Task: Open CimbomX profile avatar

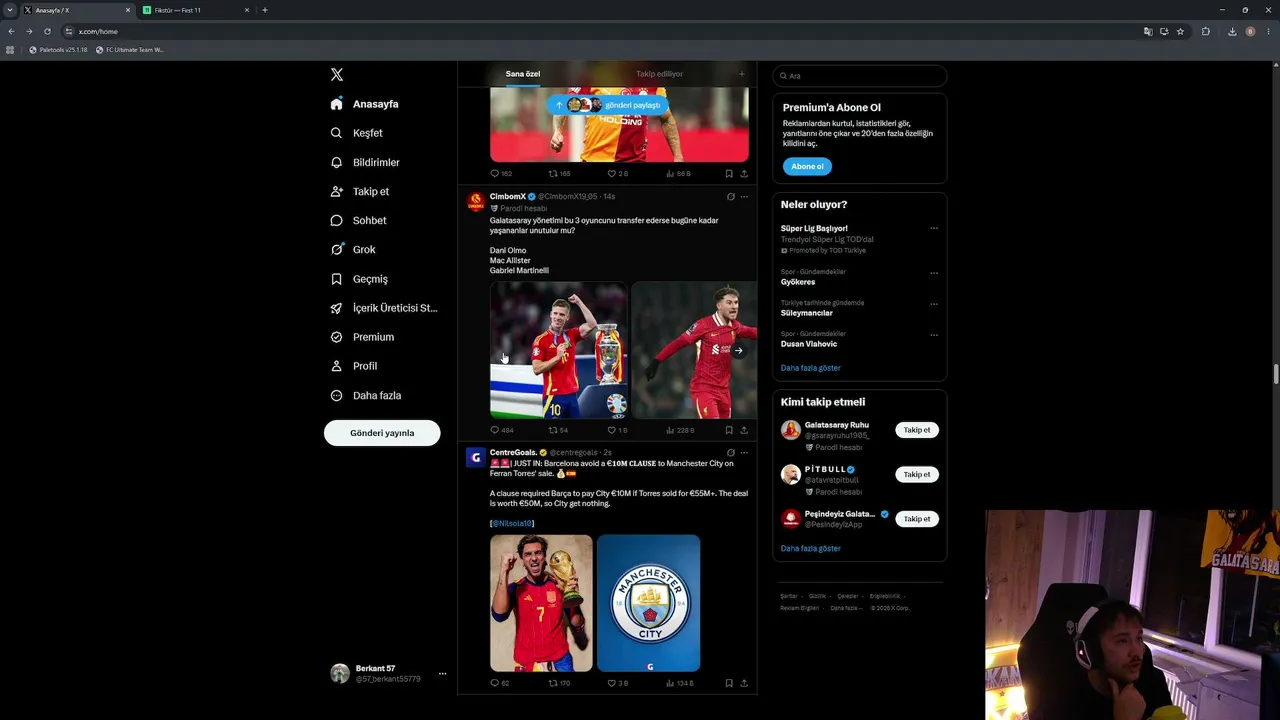Action: pyautogui.click(x=476, y=202)
